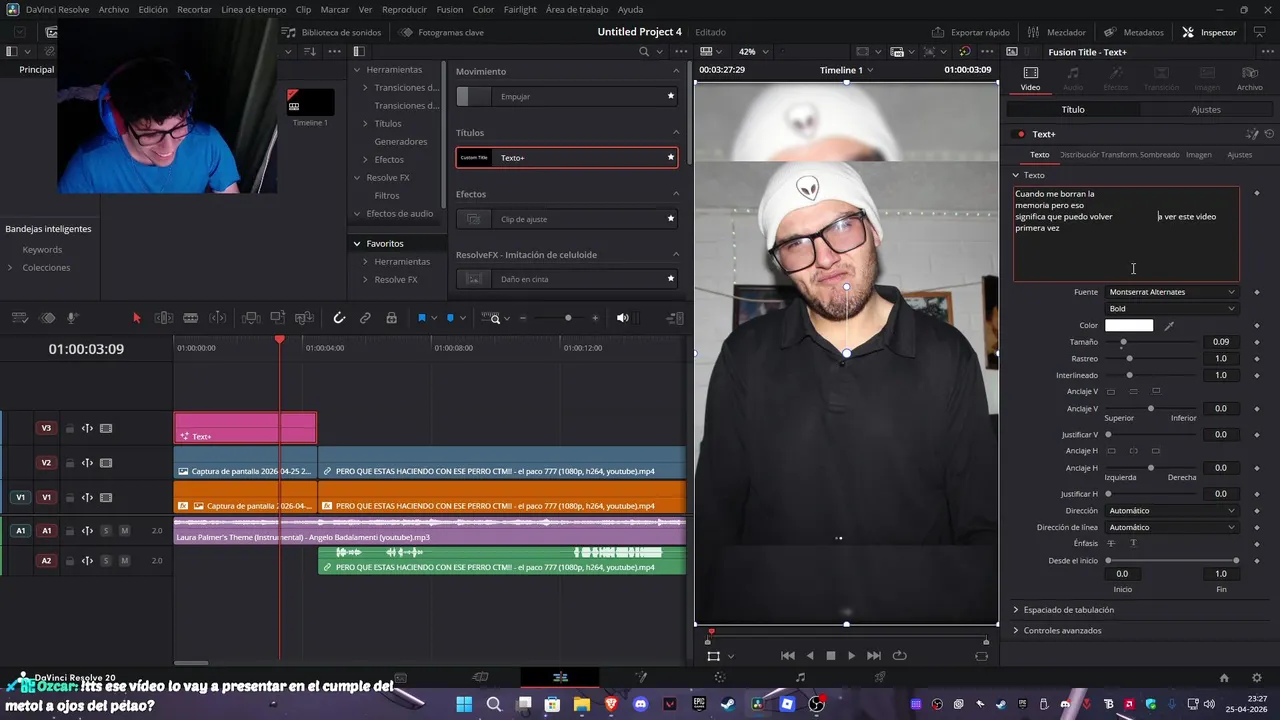Open the Fairlight menu
Viewport: 1280px width, 720px height.
pos(520,9)
